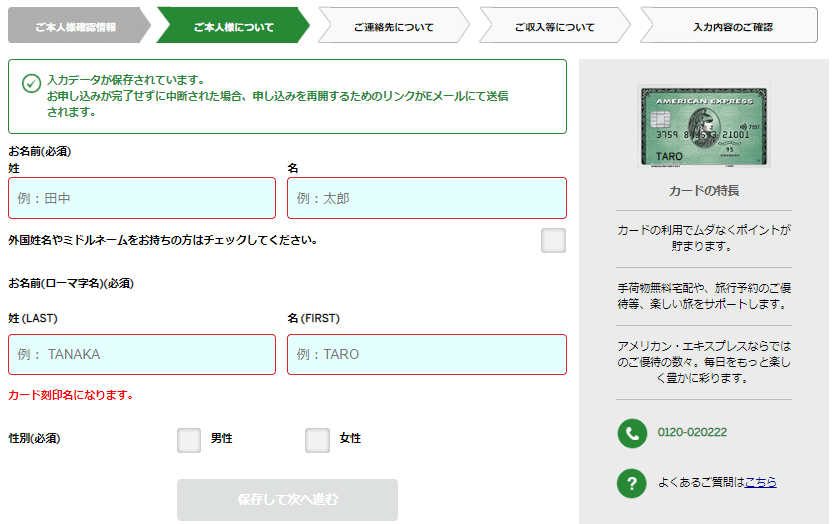
Task: Click the 姓 (LAST) TANAKA input field
Action: [142, 355]
